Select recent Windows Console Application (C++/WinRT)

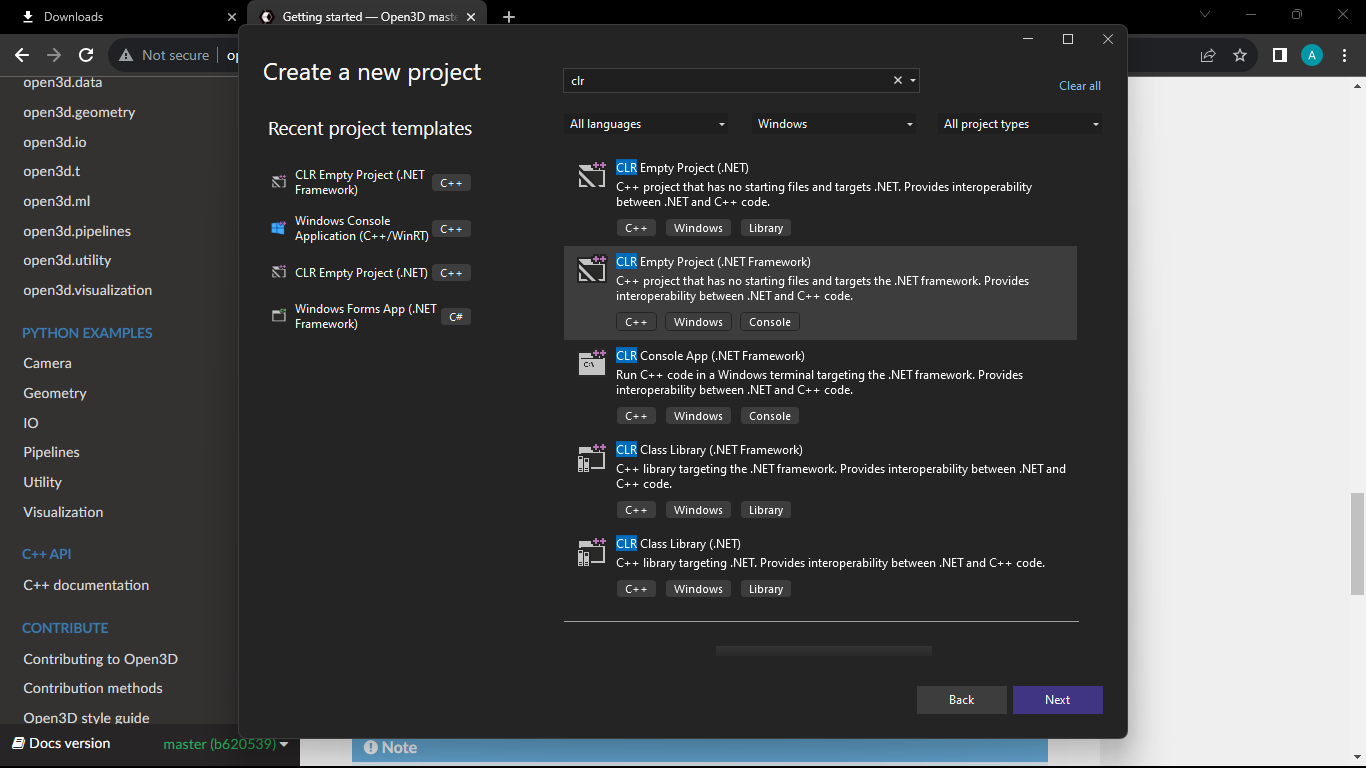pyautogui.click(x=371, y=228)
